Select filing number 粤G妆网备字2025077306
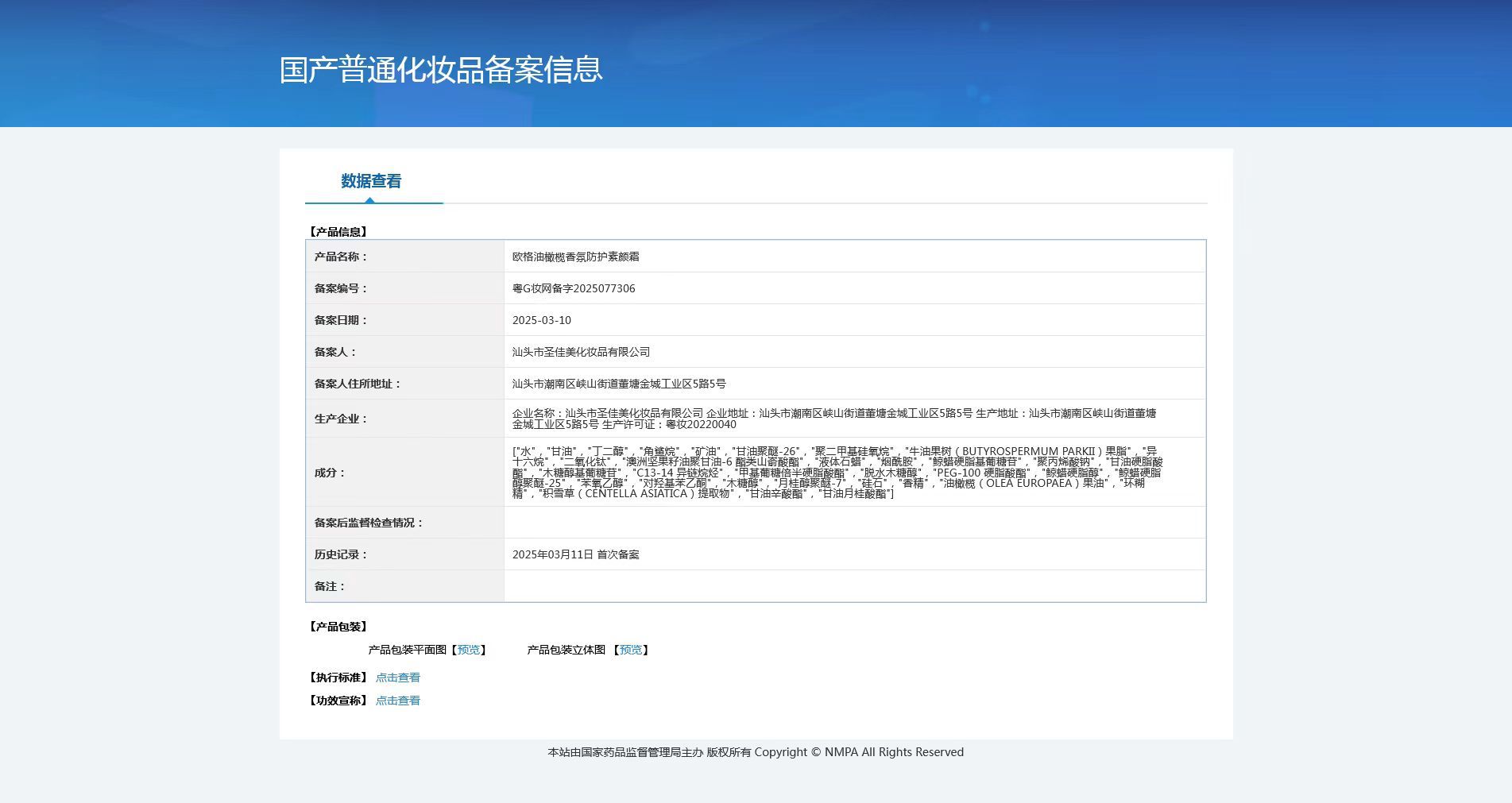This screenshot has width=1512, height=803. 574,288
